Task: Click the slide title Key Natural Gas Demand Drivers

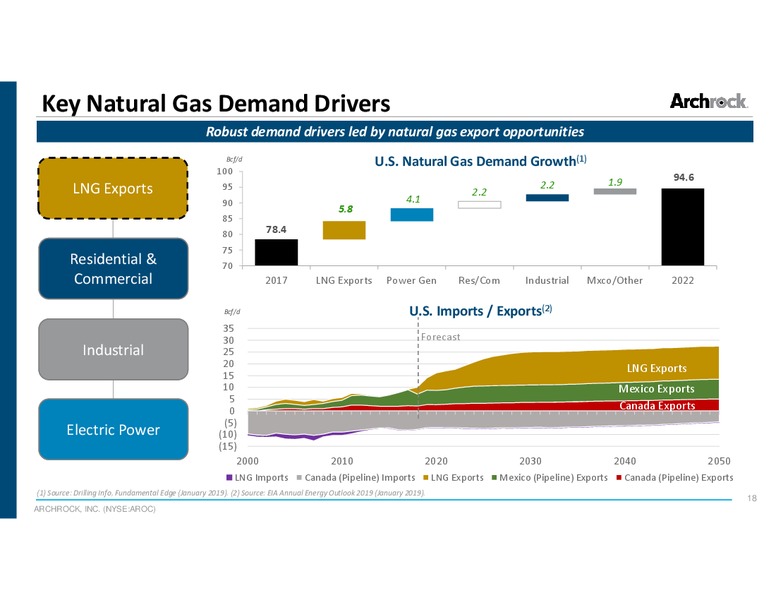Action: click(216, 103)
